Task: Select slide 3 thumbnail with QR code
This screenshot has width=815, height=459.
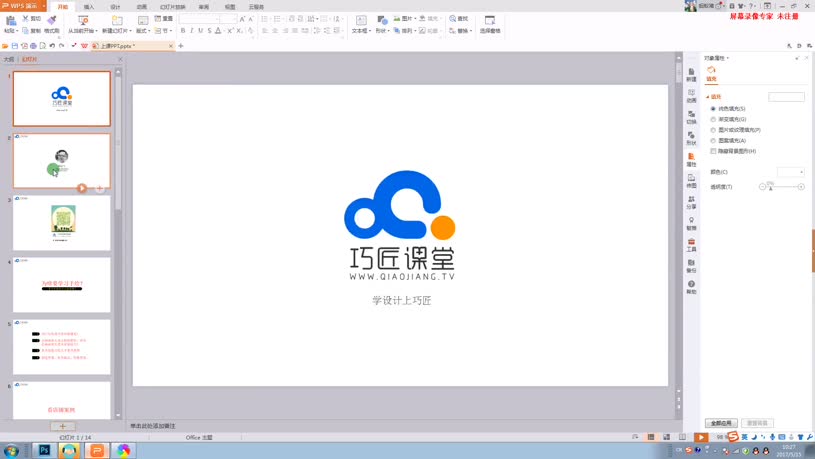Action: point(62,223)
